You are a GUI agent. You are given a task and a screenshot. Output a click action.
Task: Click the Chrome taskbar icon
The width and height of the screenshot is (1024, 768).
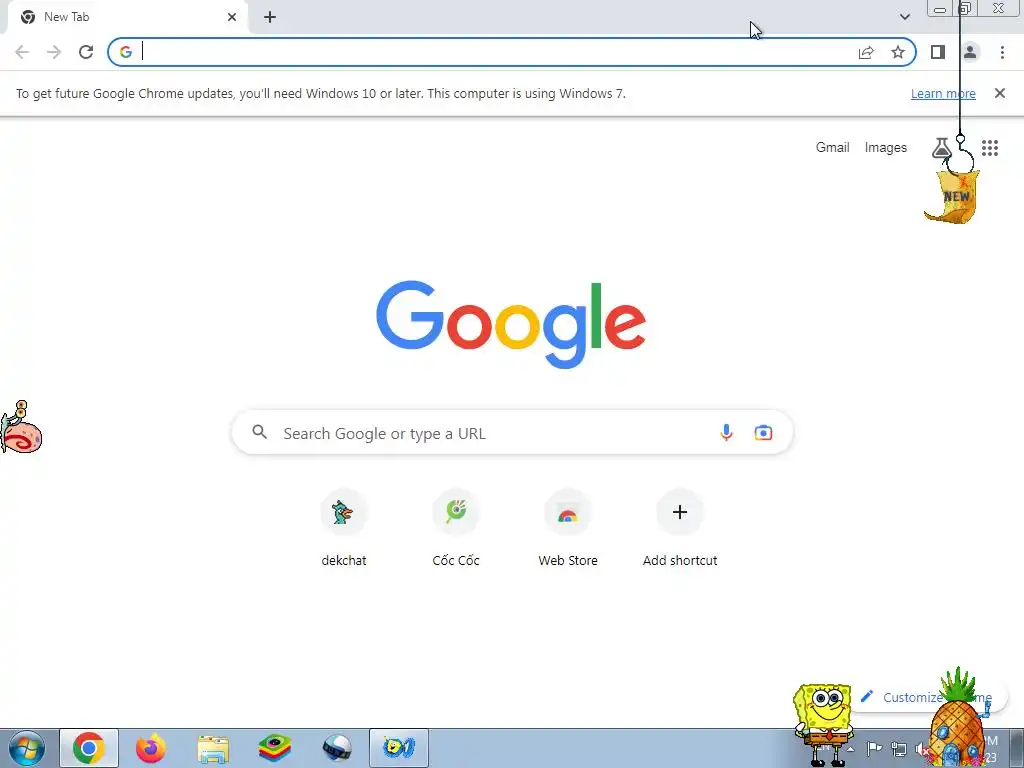tap(89, 748)
